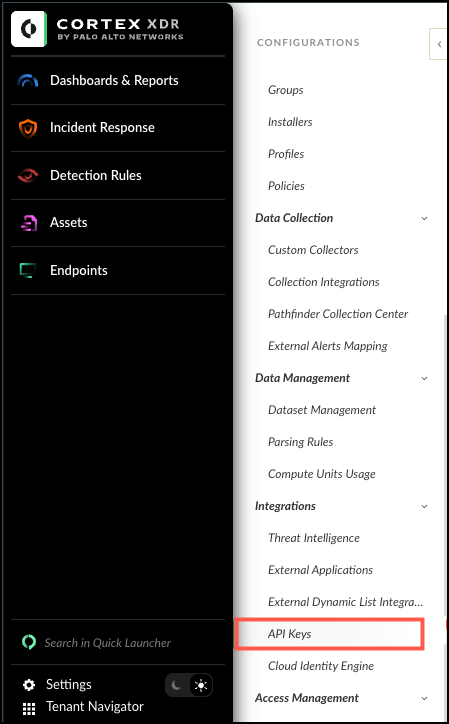The height and width of the screenshot is (724, 449).
Task: Collapse the Data Collection section
Action: 425,218
